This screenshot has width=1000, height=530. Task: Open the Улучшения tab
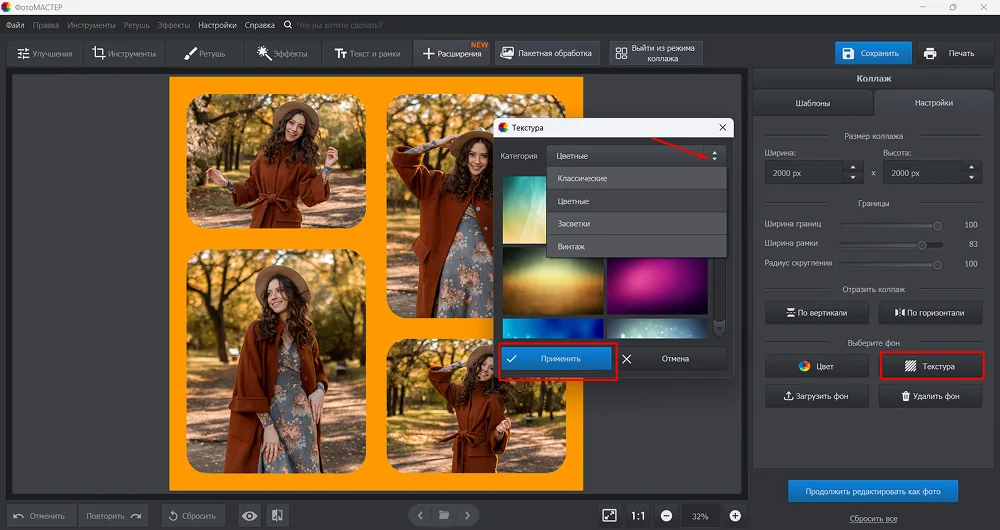[x=45, y=54]
